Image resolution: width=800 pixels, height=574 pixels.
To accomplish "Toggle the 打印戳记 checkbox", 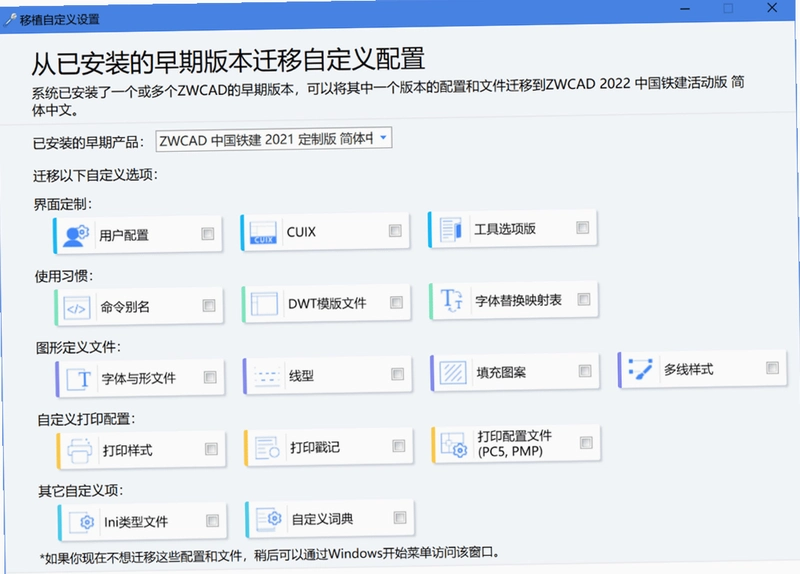I will pyautogui.click(x=398, y=446).
